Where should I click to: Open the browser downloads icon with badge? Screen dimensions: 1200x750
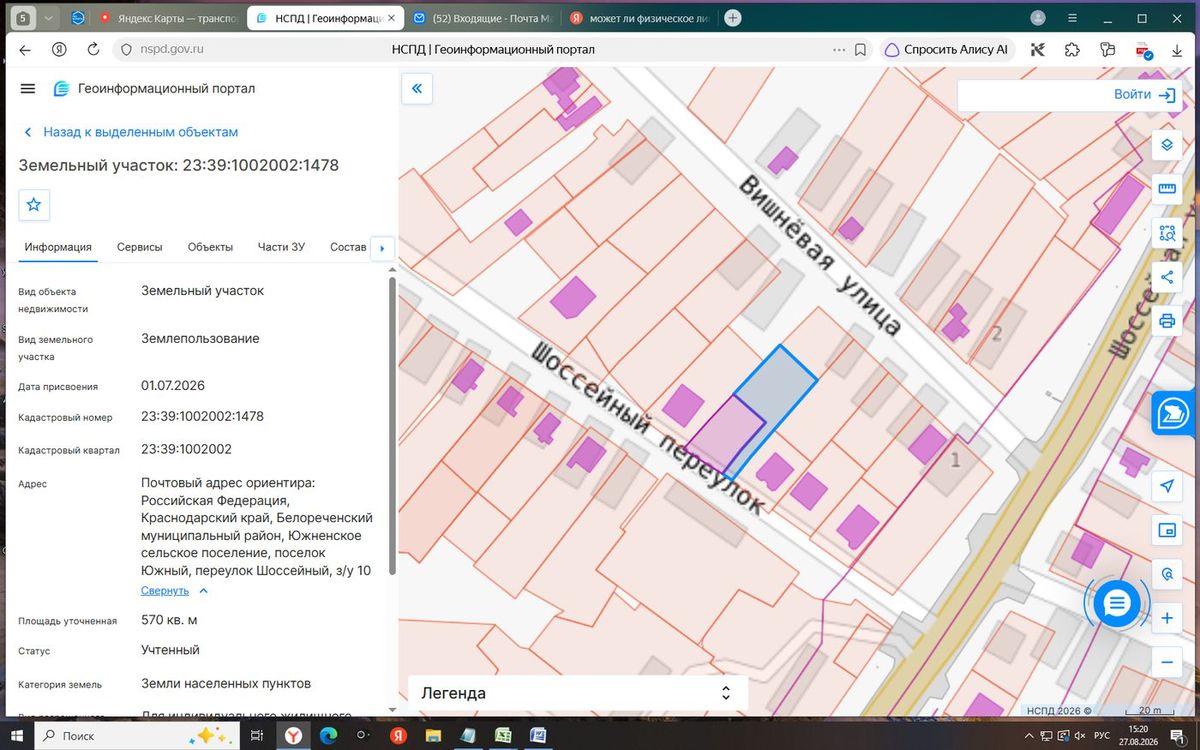tap(1143, 49)
